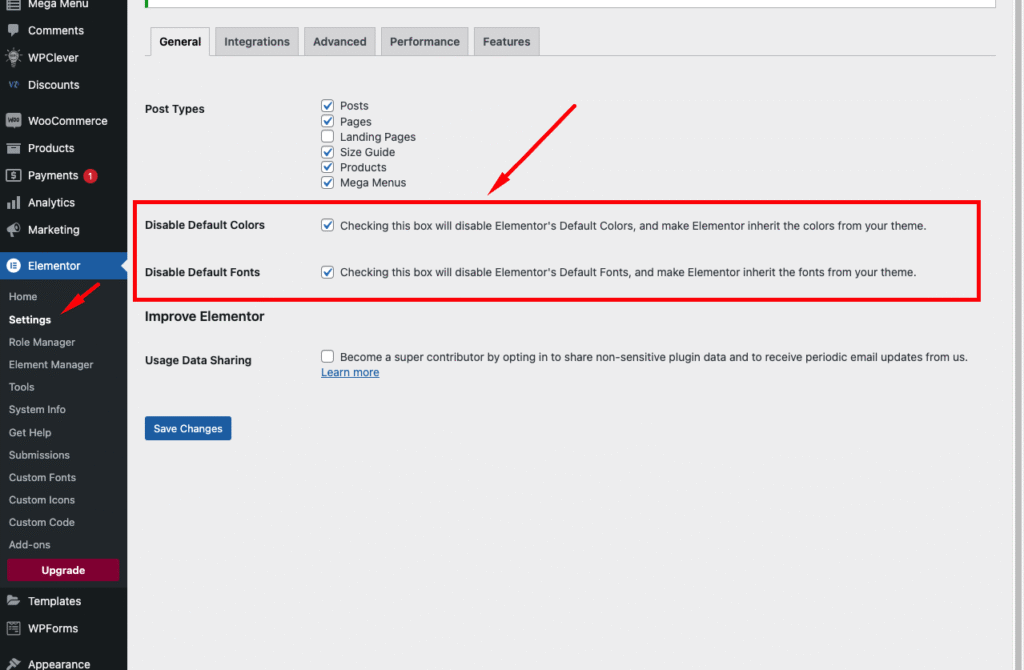Click the Analytics bar chart icon
This screenshot has height=670, width=1024.
13,203
